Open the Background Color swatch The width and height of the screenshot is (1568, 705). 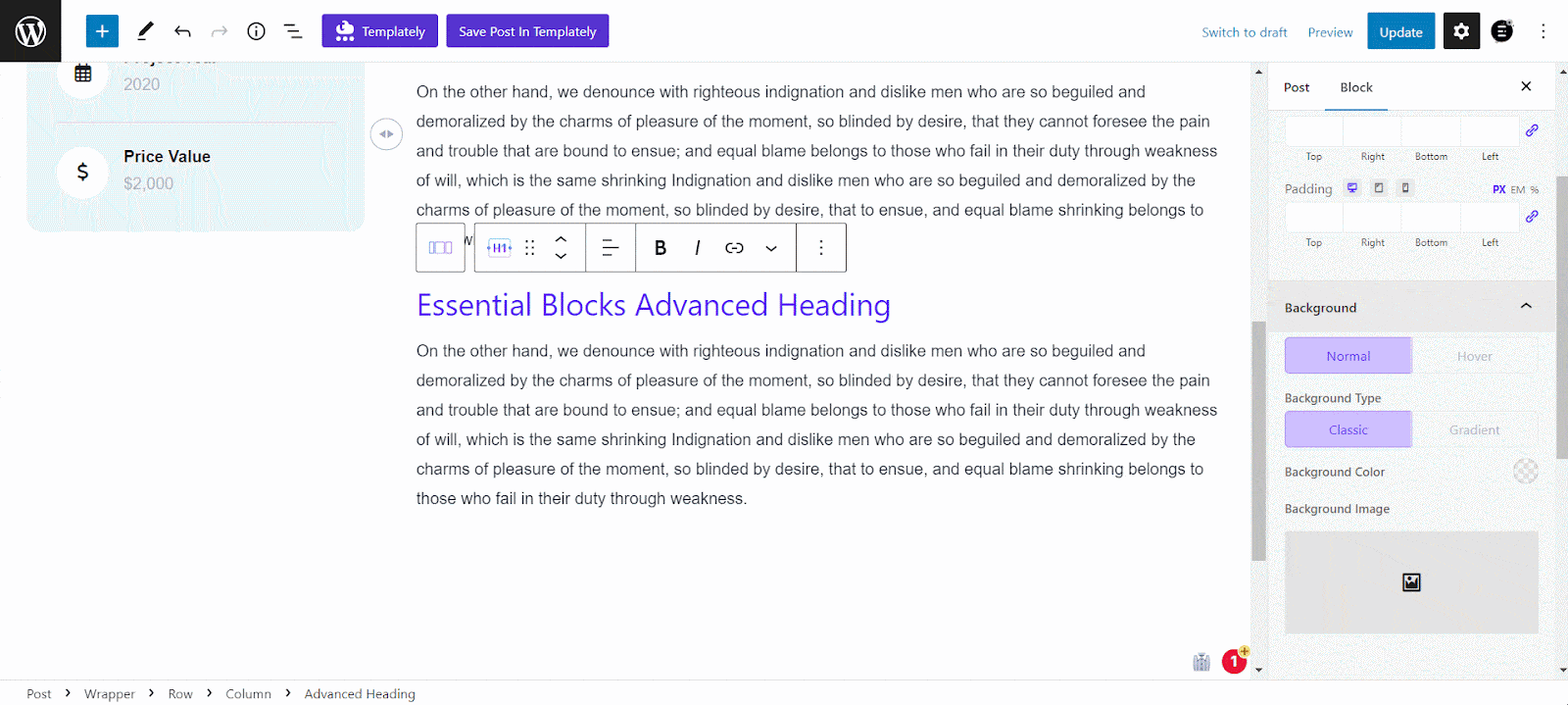1526,472
